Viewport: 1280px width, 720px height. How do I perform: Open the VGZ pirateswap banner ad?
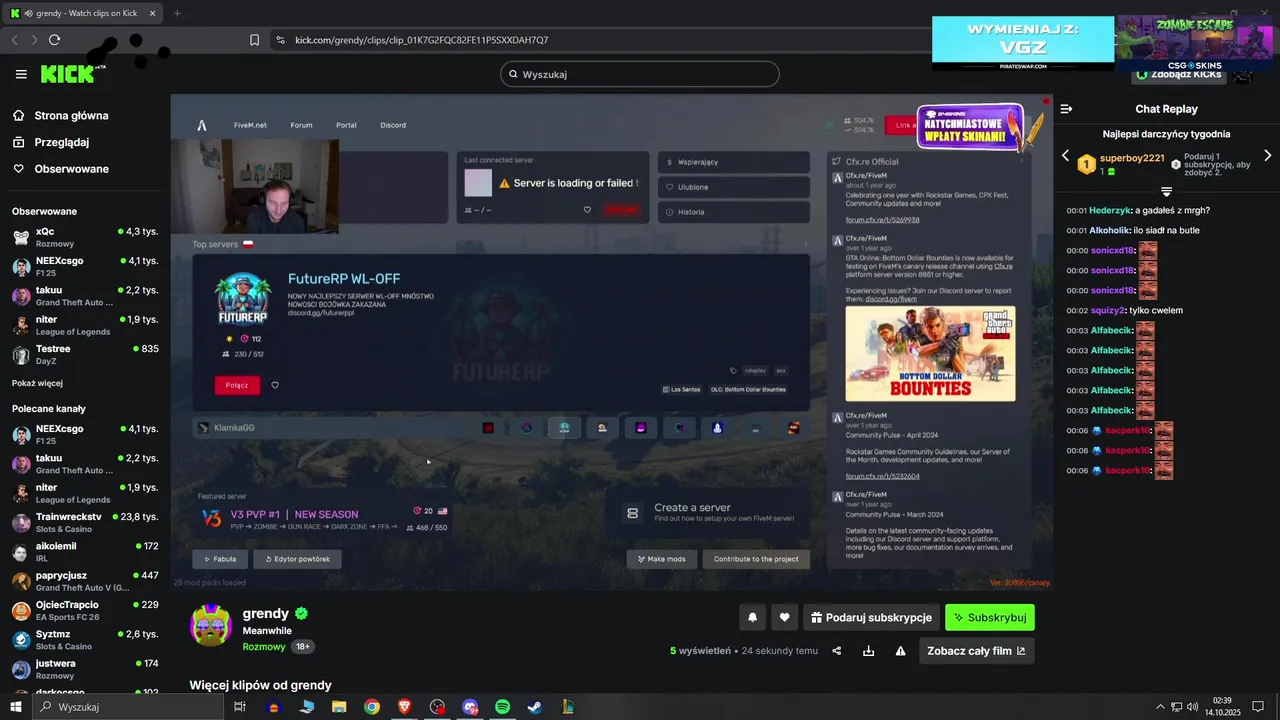1023,43
